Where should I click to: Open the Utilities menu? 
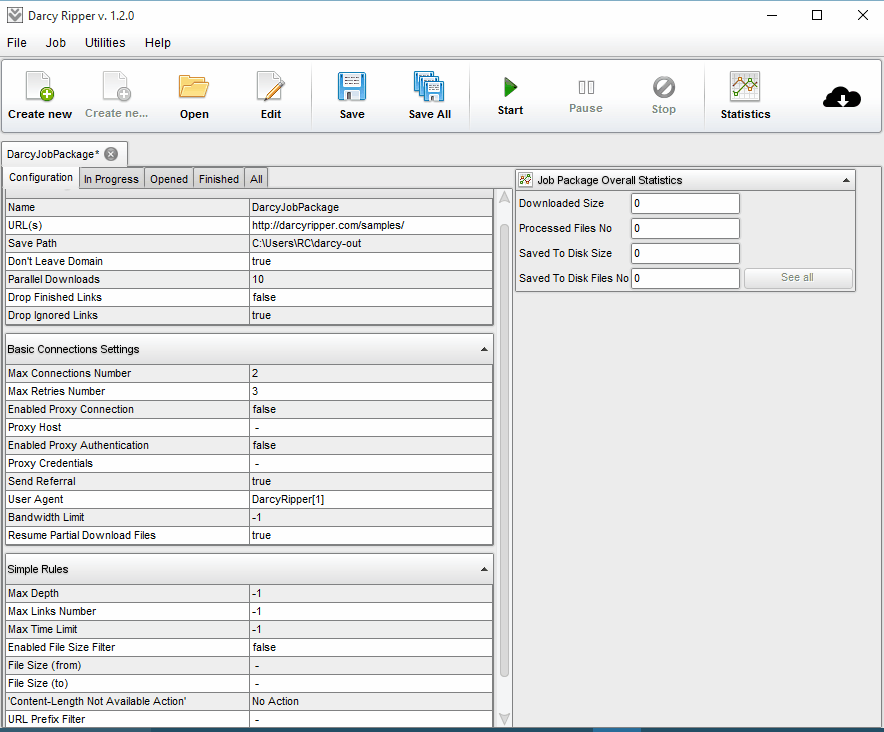[105, 43]
